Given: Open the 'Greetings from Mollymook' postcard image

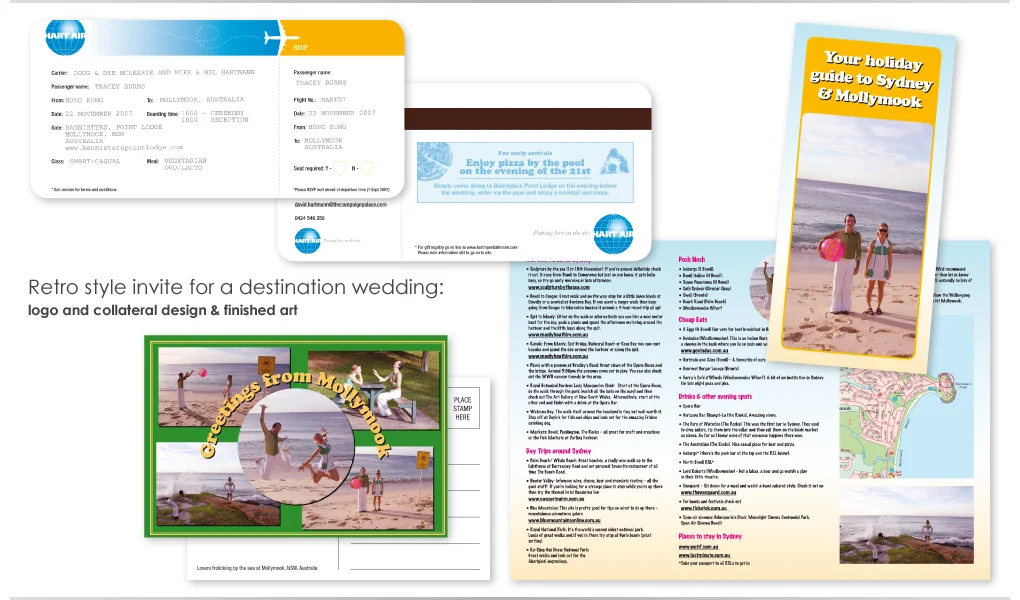Looking at the screenshot, I should (296, 436).
